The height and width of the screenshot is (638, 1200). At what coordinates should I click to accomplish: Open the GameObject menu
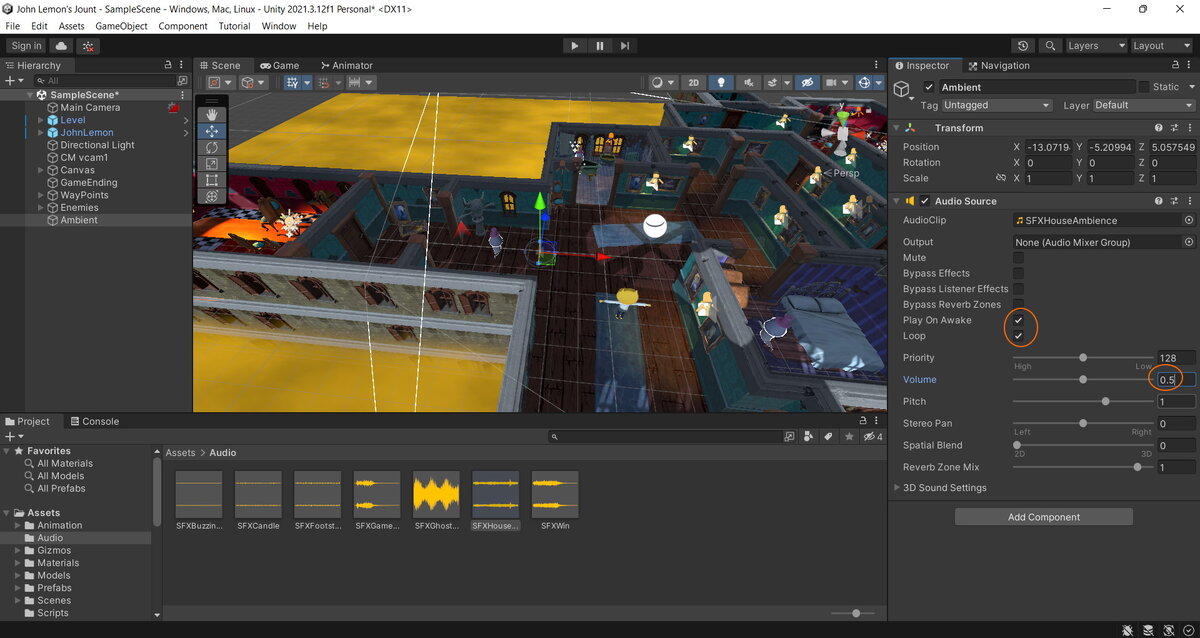click(121, 26)
